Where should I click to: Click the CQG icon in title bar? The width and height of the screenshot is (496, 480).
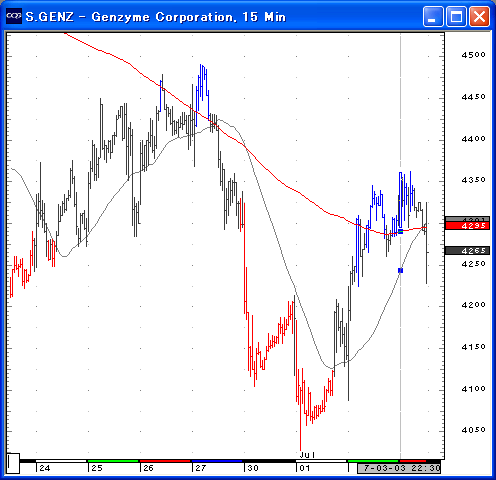(x=14, y=16)
